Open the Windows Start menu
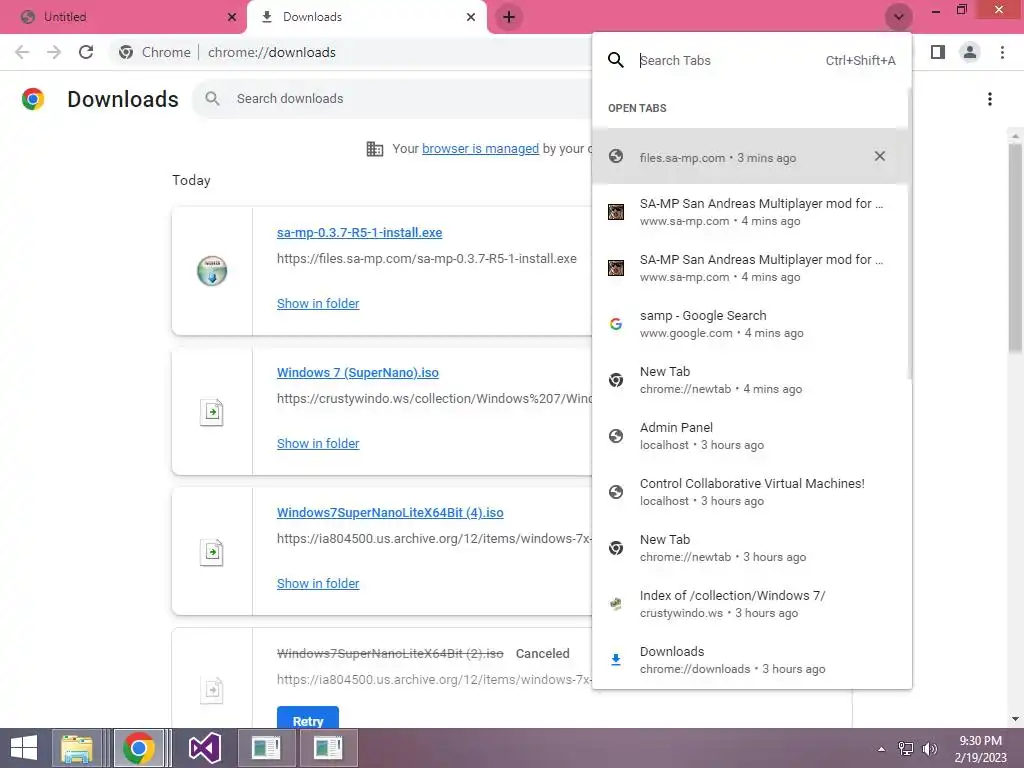 coord(24,748)
